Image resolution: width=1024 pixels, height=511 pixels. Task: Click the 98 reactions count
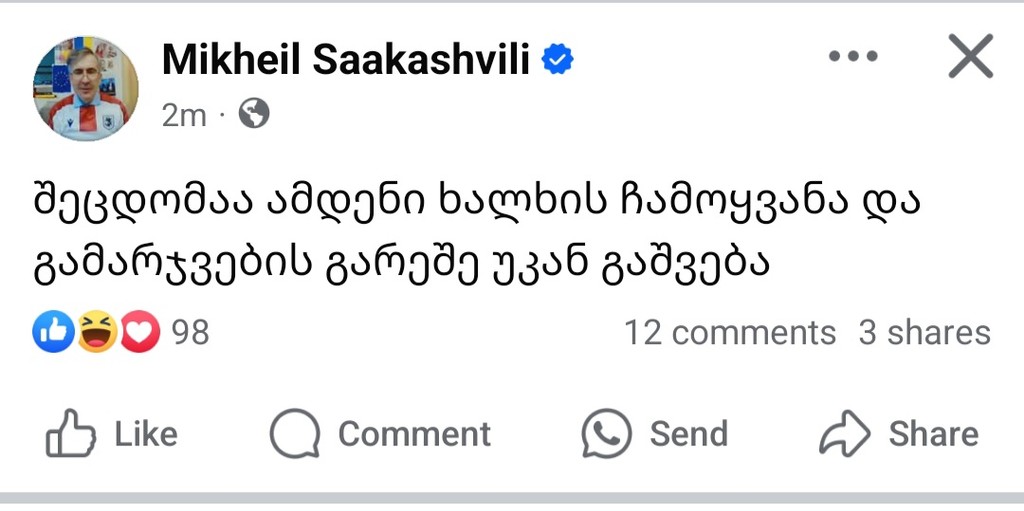[x=190, y=332]
